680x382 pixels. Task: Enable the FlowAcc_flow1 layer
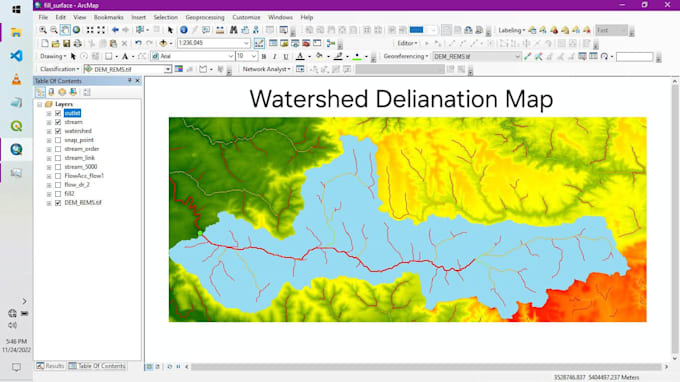pos(58,176)
